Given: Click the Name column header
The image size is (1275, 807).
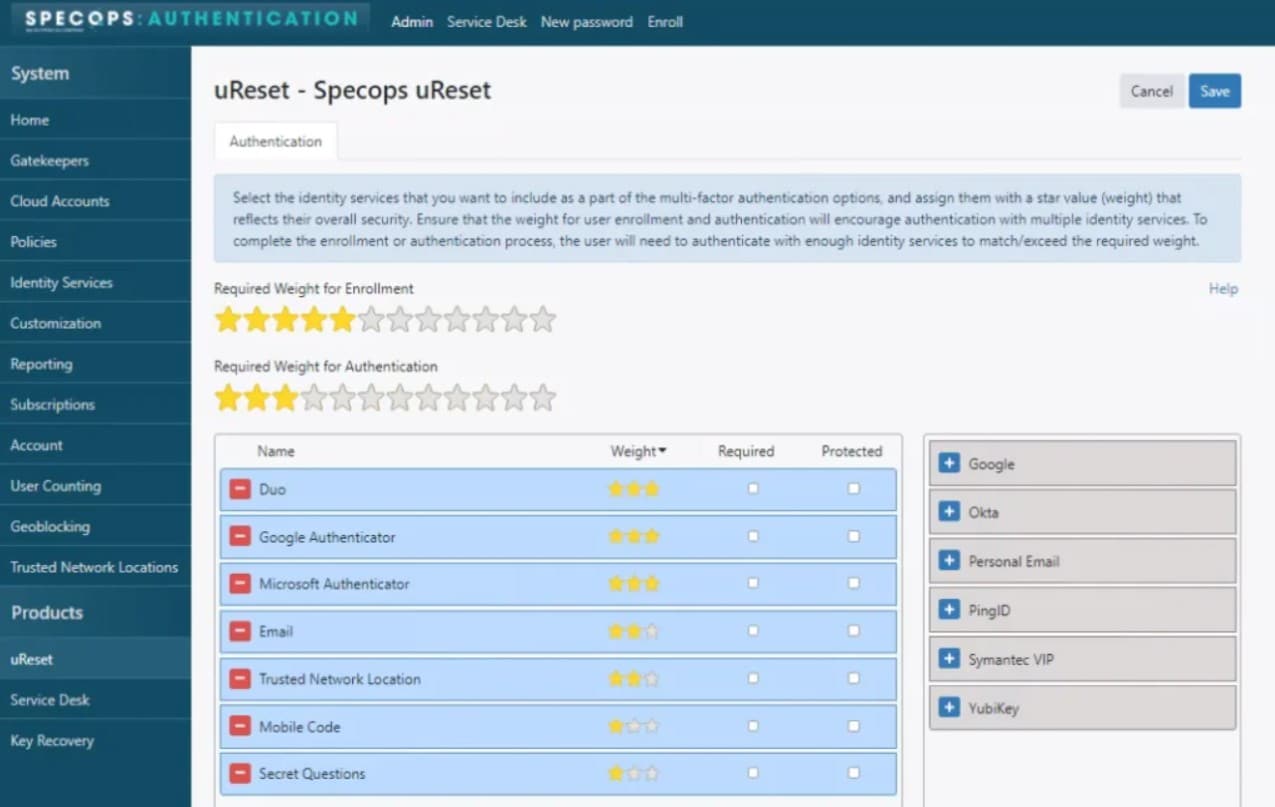Looking at the screenshot, I should 276,451.
